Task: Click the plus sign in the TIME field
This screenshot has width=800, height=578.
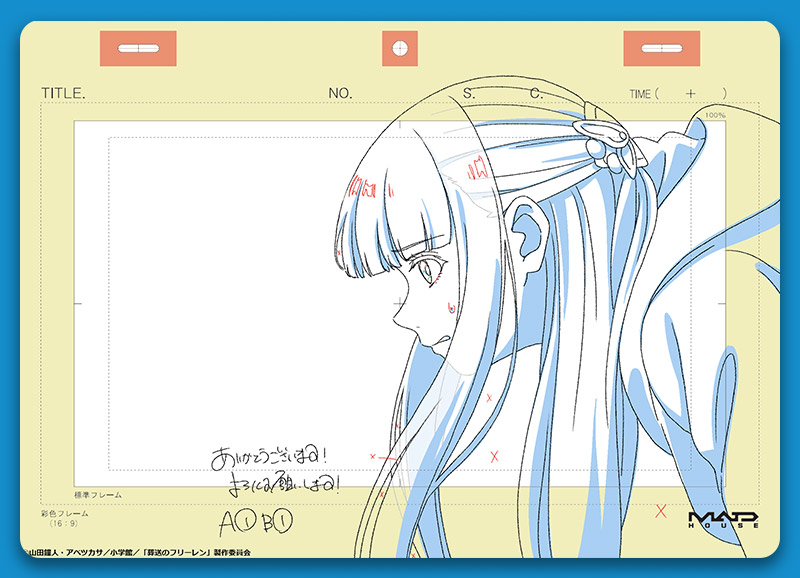Action: click(x=690, y=93)
